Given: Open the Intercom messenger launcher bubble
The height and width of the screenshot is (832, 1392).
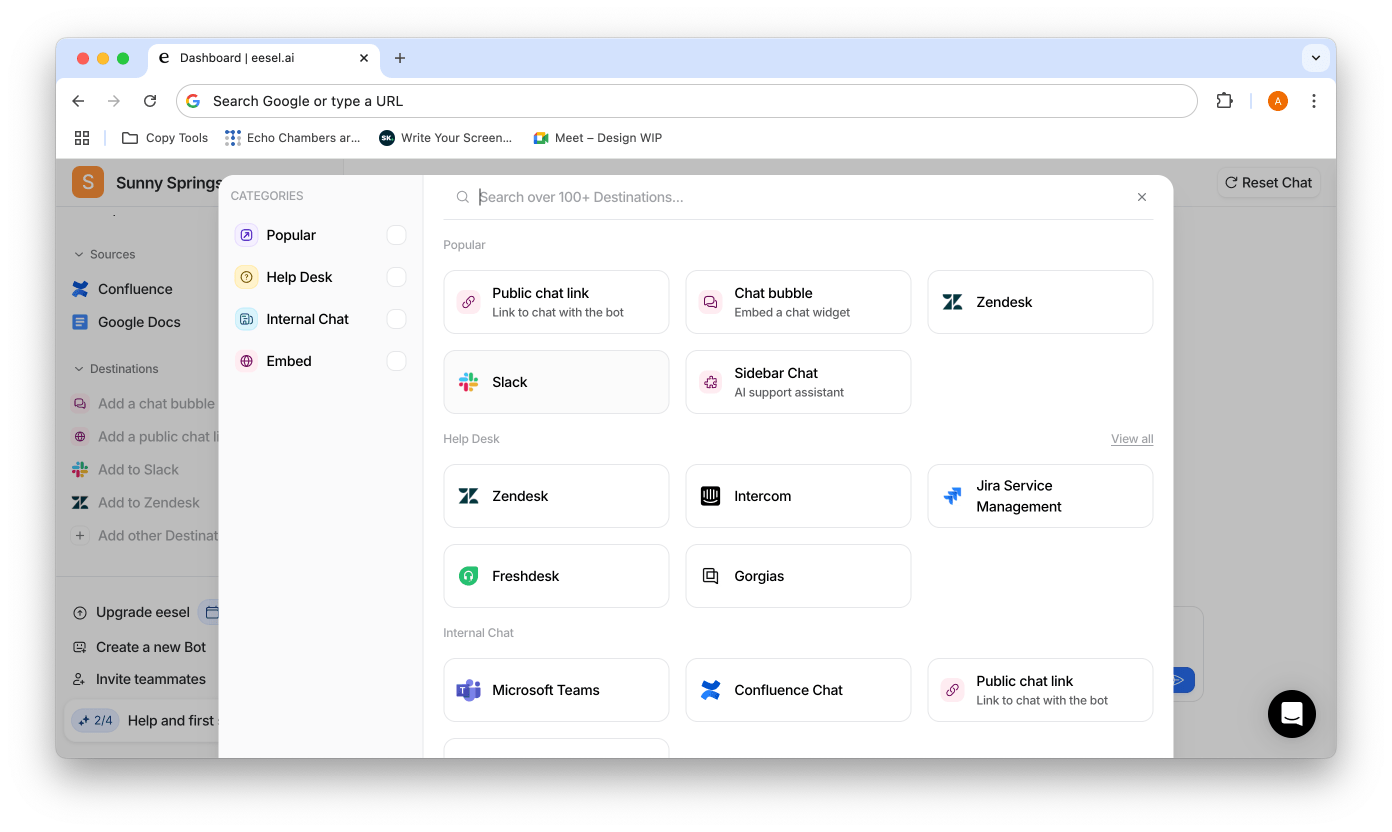Looking at the screenshot, I should [1292, 714].
